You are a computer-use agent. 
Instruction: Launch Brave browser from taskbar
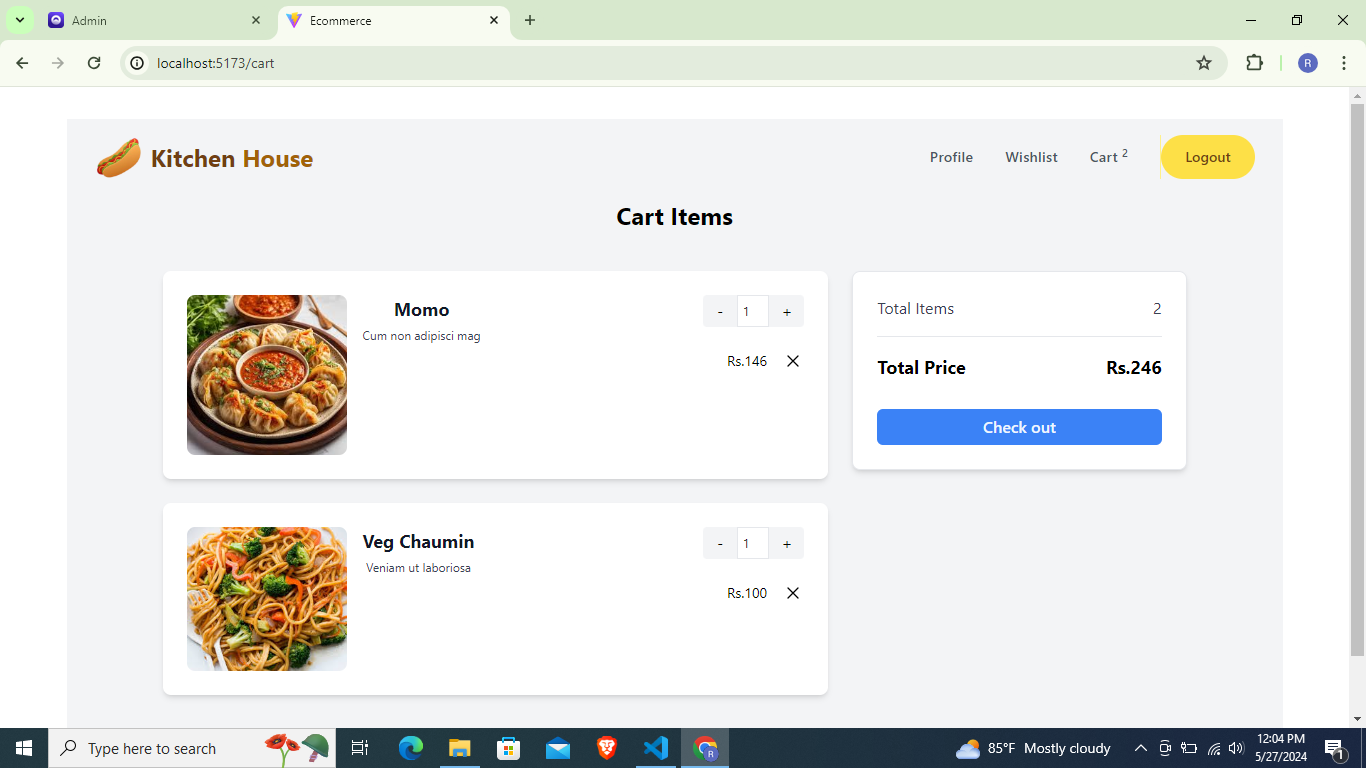point(607,748)
